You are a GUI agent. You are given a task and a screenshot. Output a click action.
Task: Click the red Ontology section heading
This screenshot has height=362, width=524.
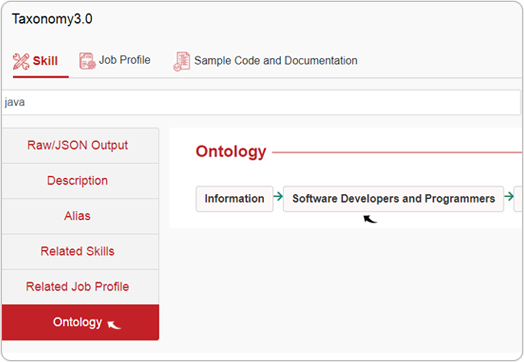[231, 151]
